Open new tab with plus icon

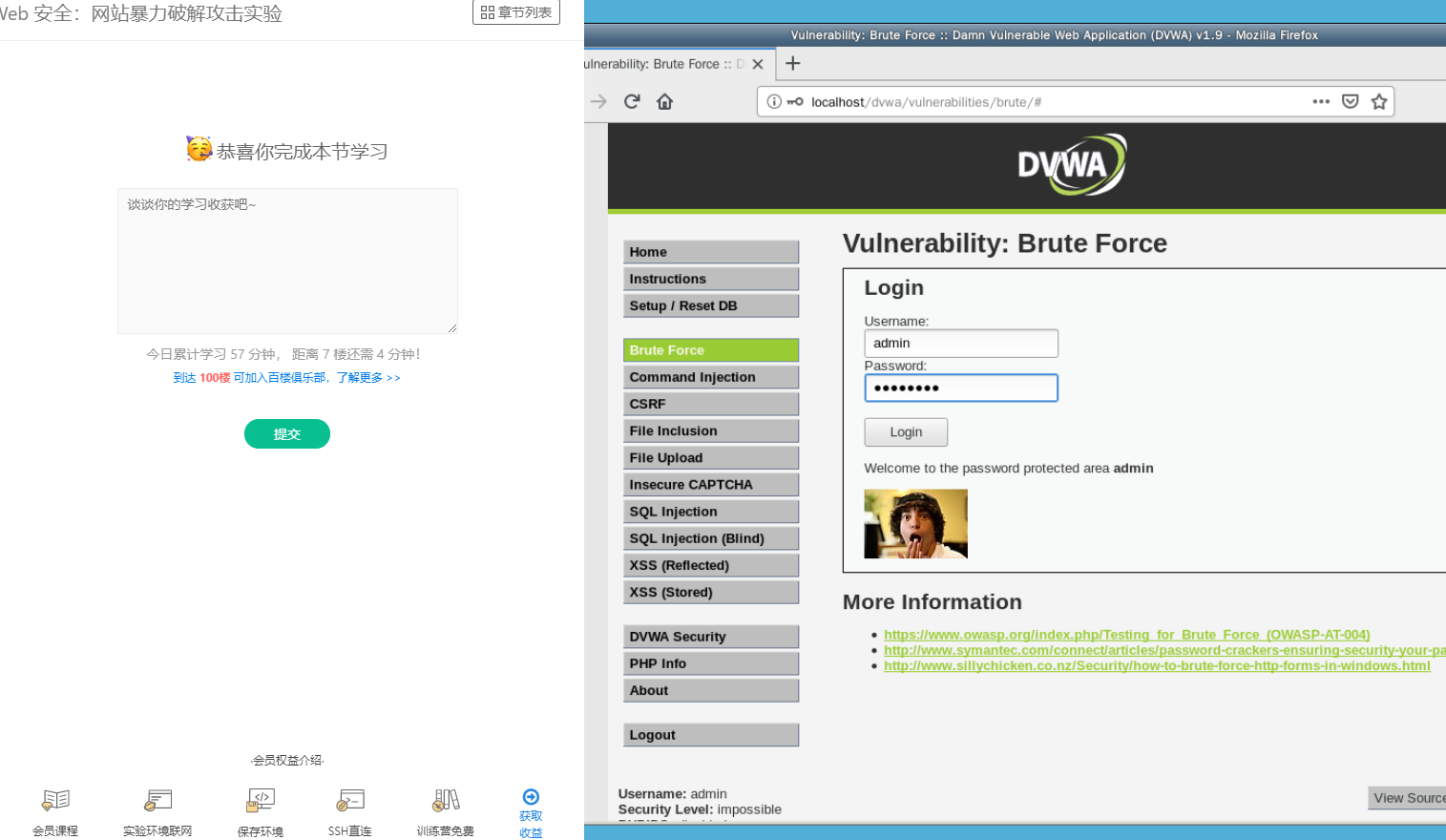[792, 63]
